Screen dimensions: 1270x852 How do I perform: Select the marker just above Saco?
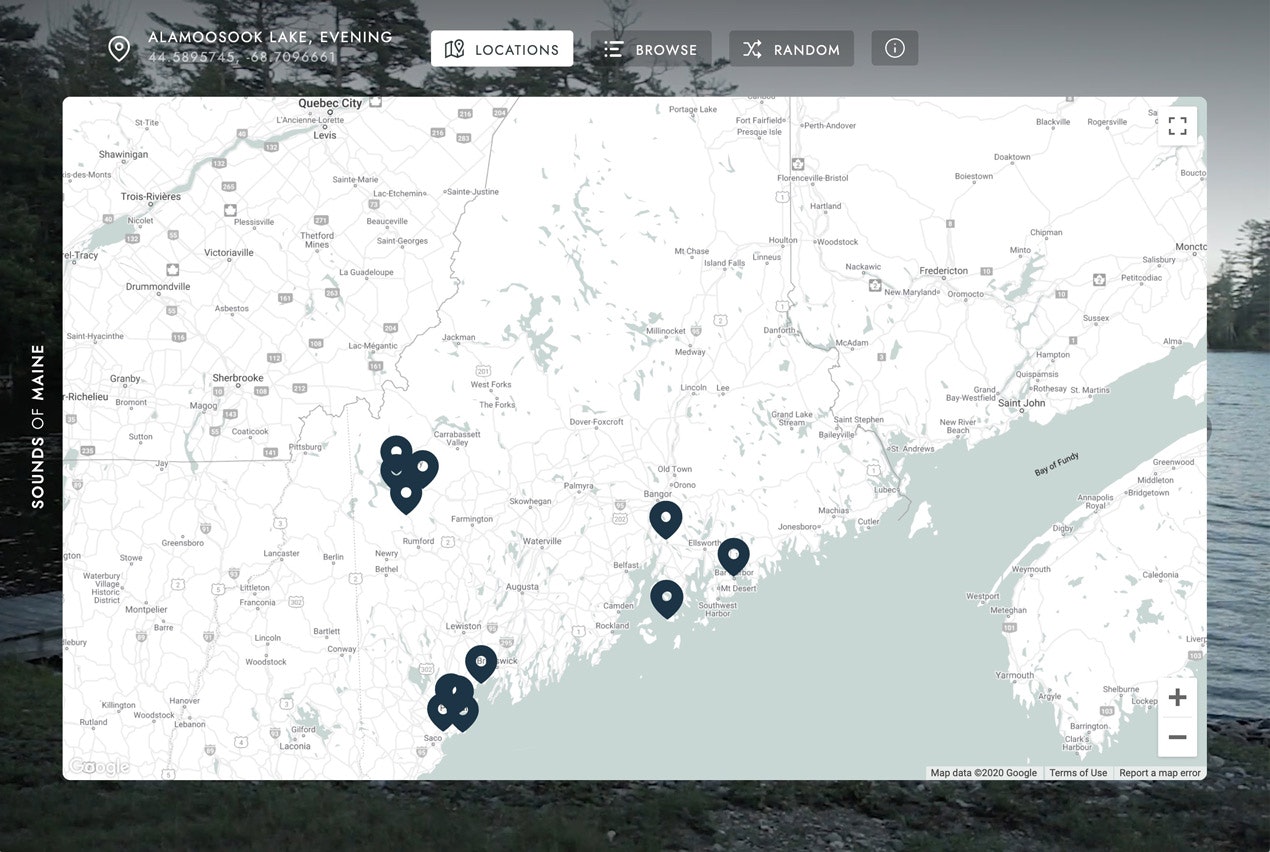pyautogui.click(x=441, y=714)
